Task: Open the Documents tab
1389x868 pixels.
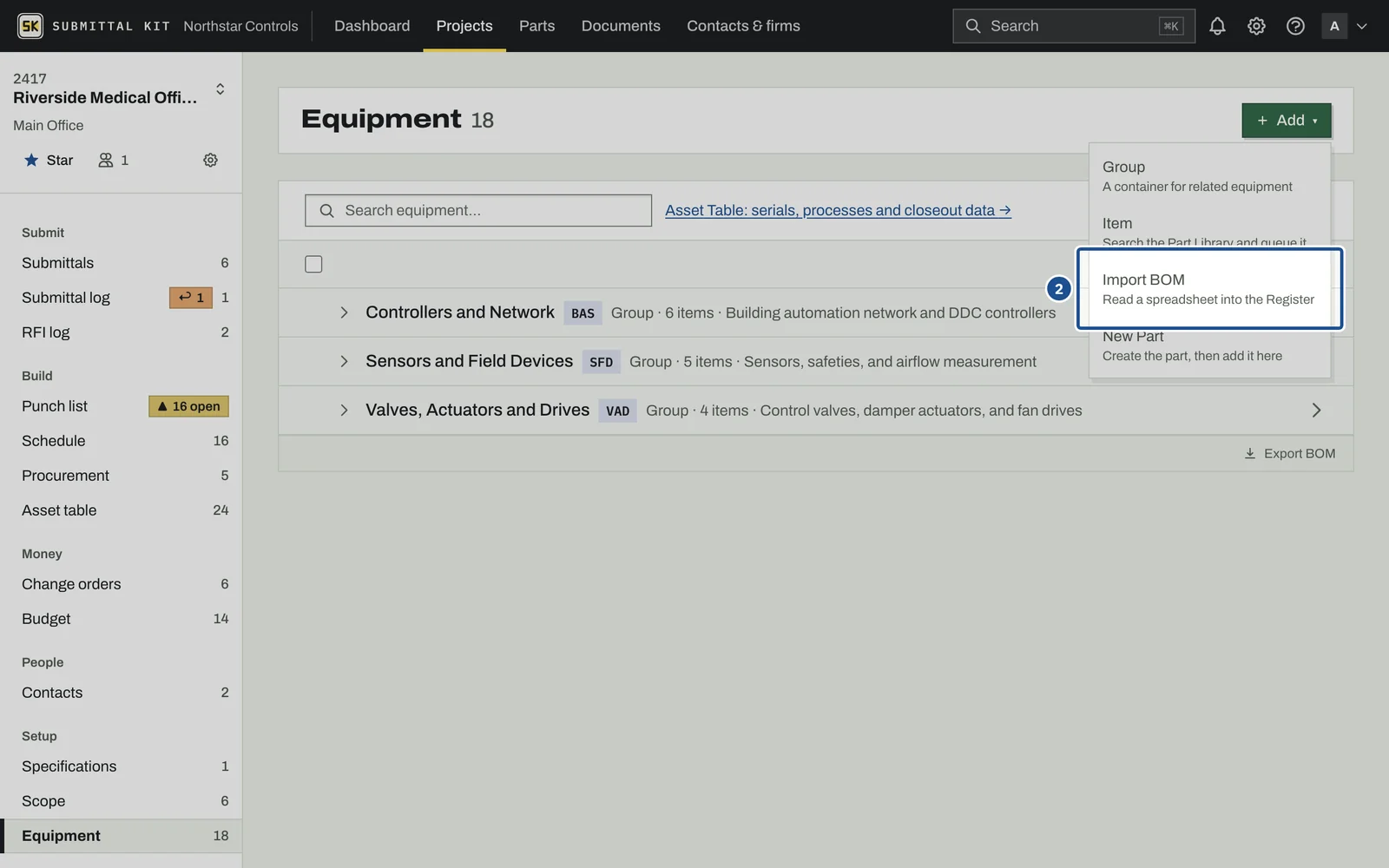Action: (x=621, y=26)
